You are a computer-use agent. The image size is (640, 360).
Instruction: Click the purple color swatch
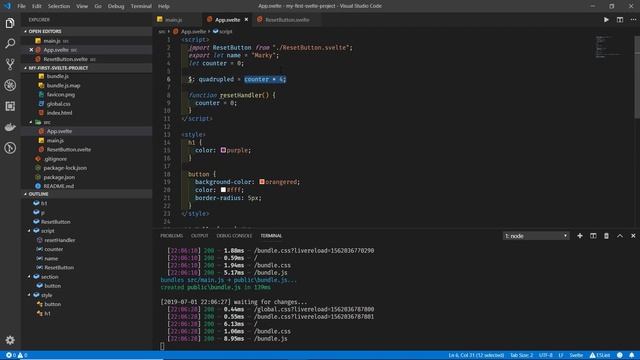(x=223, y=150)
